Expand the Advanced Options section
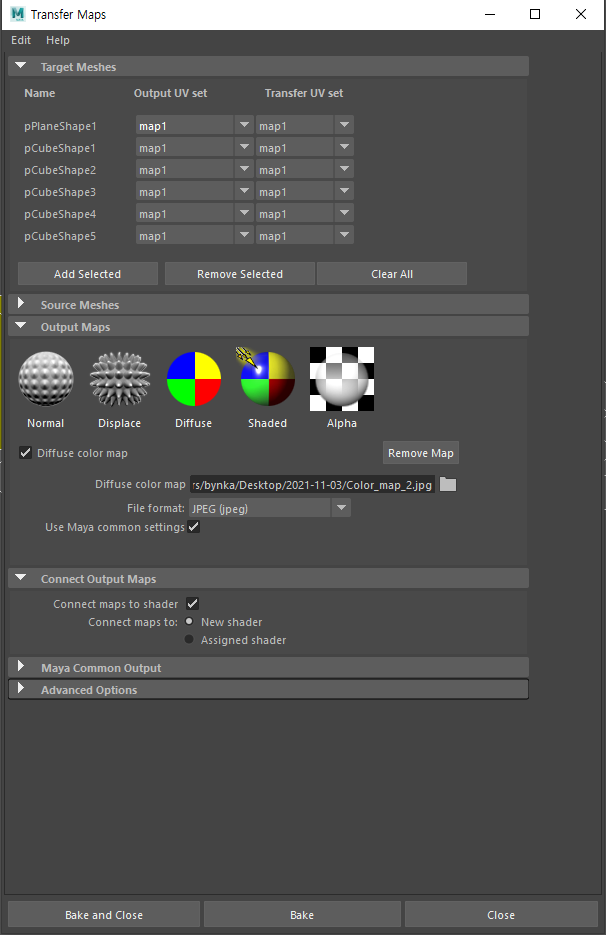The image size is (606, 935). pyautogui.click(x=21, y=689)
